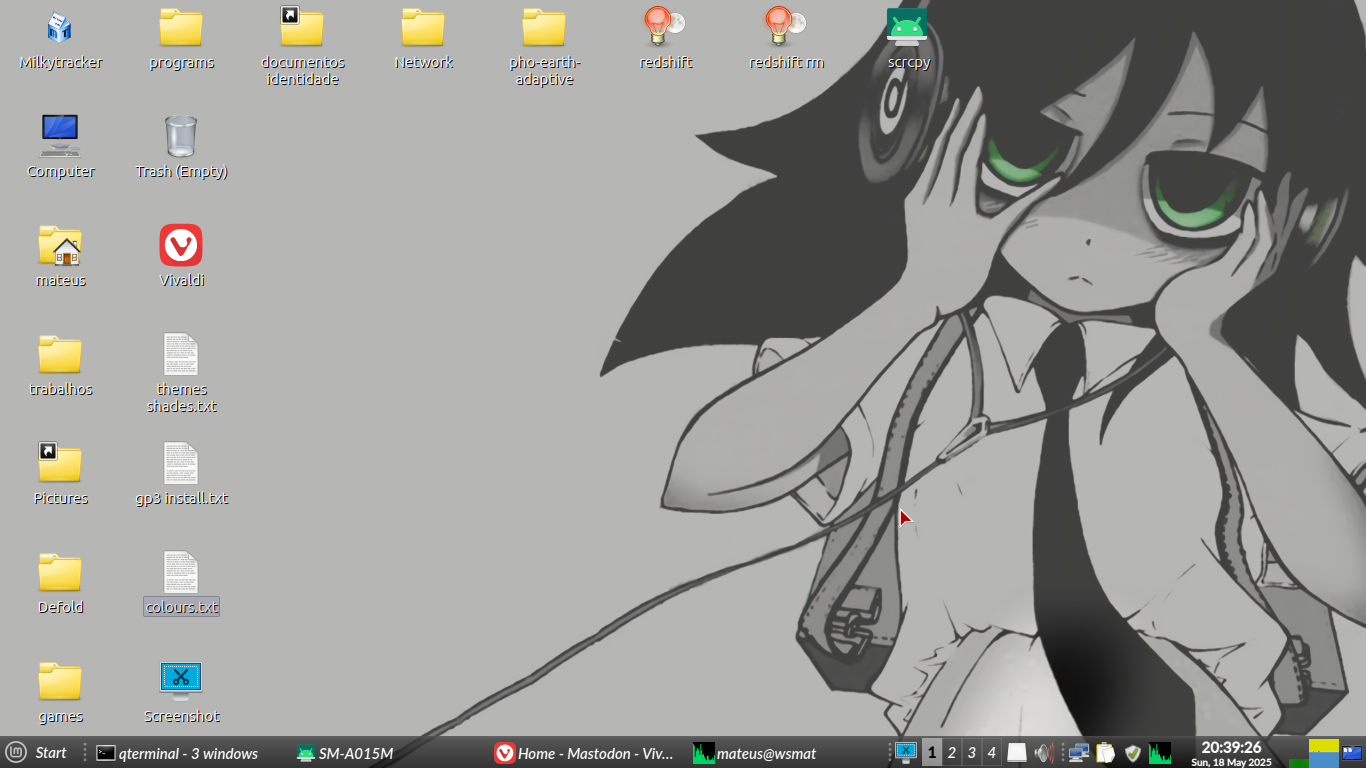Viewport: 1366px width, 768px height.
Task: Click the clock showing 20:39:26
Action: coord(1231,753)
